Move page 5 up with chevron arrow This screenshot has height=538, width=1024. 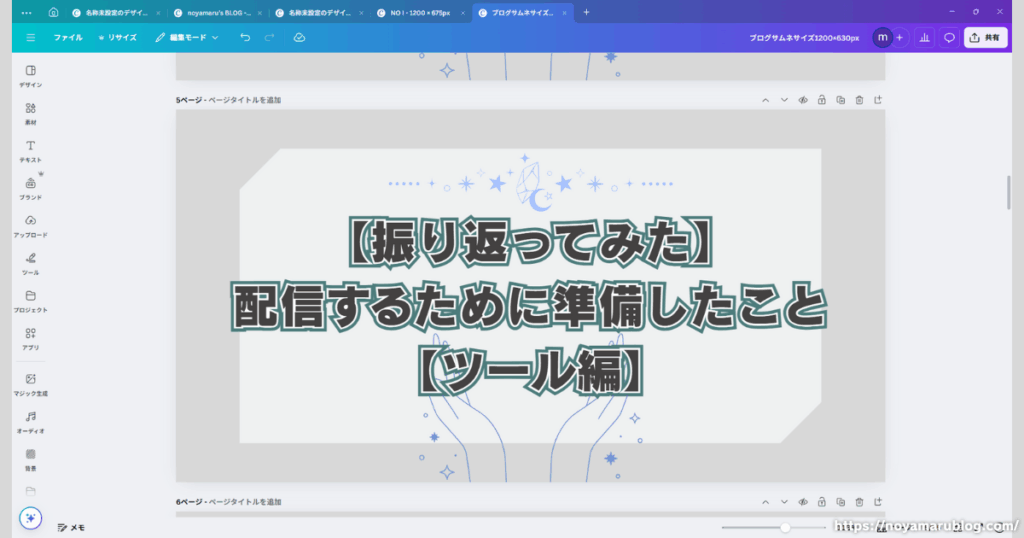tap(765, 100)
